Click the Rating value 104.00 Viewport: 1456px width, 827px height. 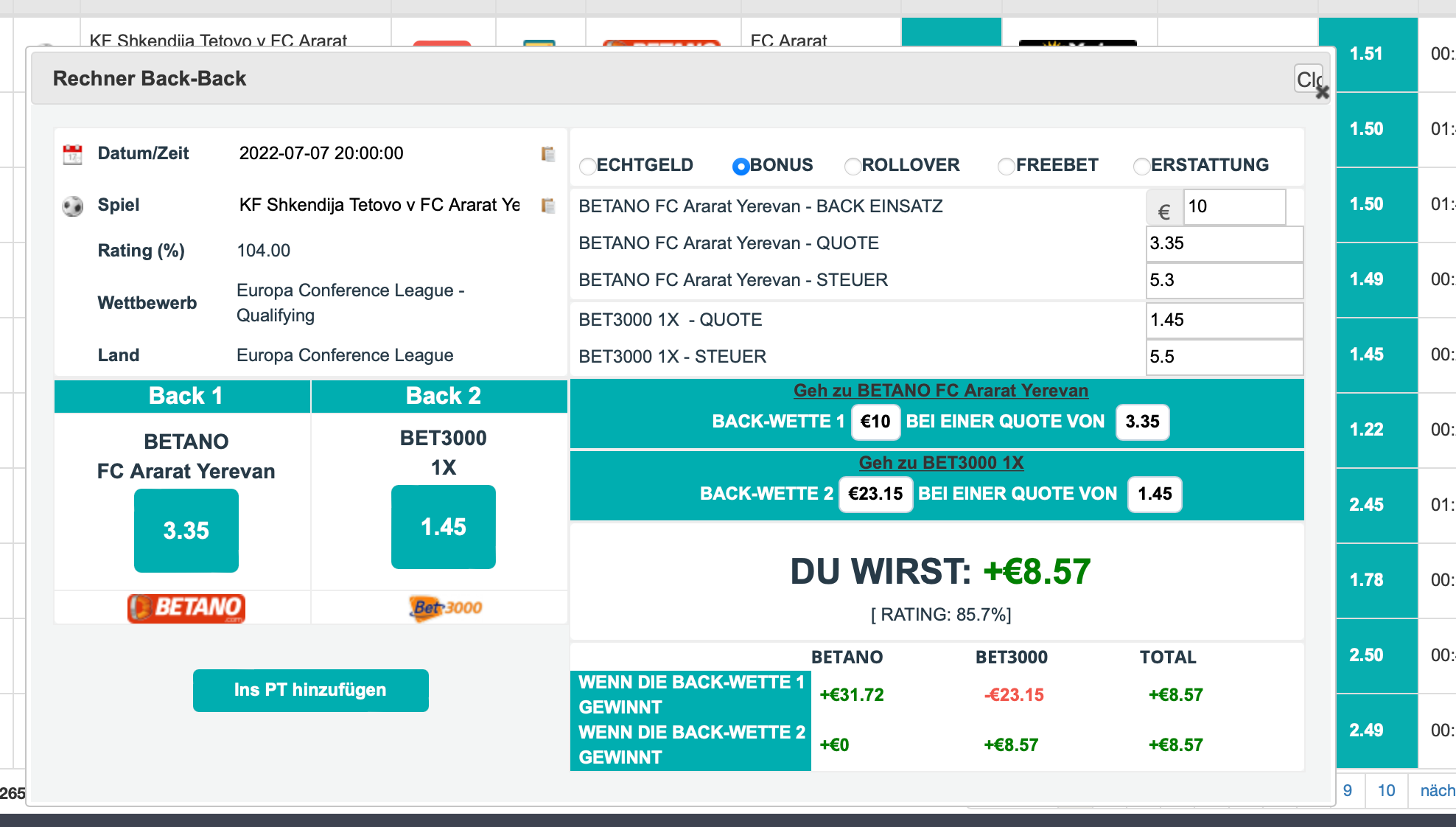(264, 251)
